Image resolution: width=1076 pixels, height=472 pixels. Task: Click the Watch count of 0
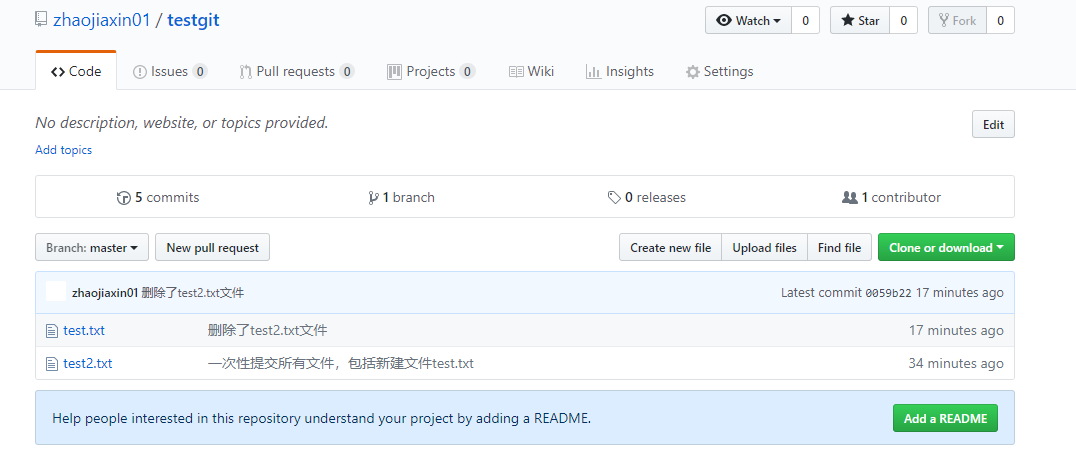(x=806, y=21)
